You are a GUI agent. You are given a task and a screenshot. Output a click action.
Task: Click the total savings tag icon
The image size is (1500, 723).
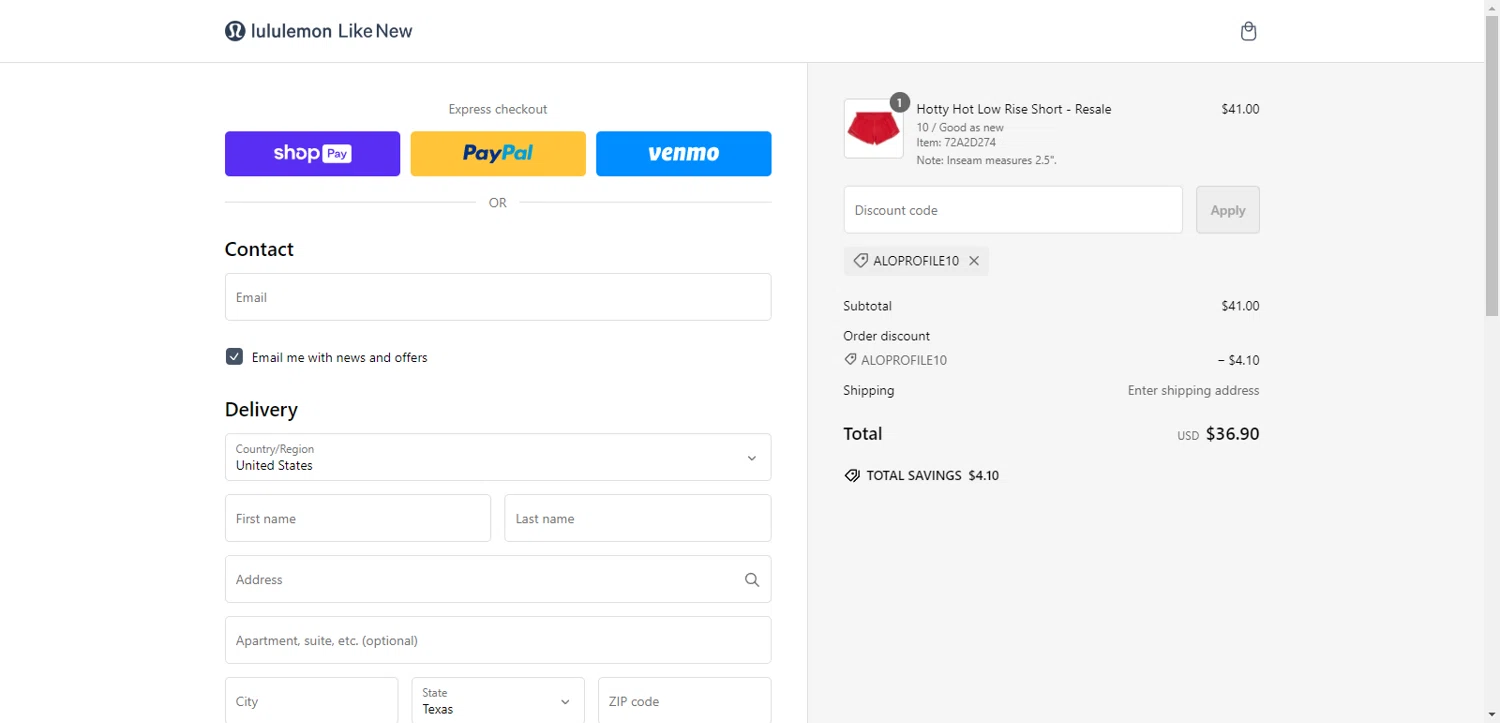pos(852,476)
